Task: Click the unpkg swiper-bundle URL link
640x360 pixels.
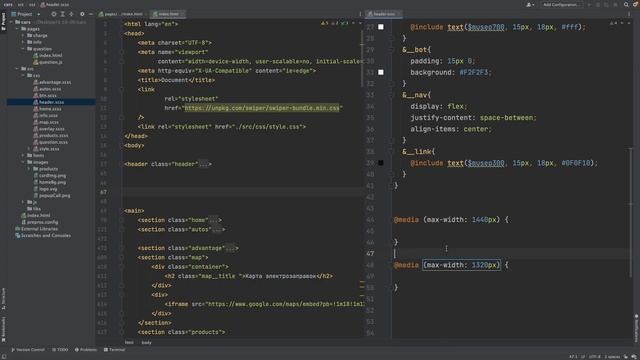Action: 262,108
